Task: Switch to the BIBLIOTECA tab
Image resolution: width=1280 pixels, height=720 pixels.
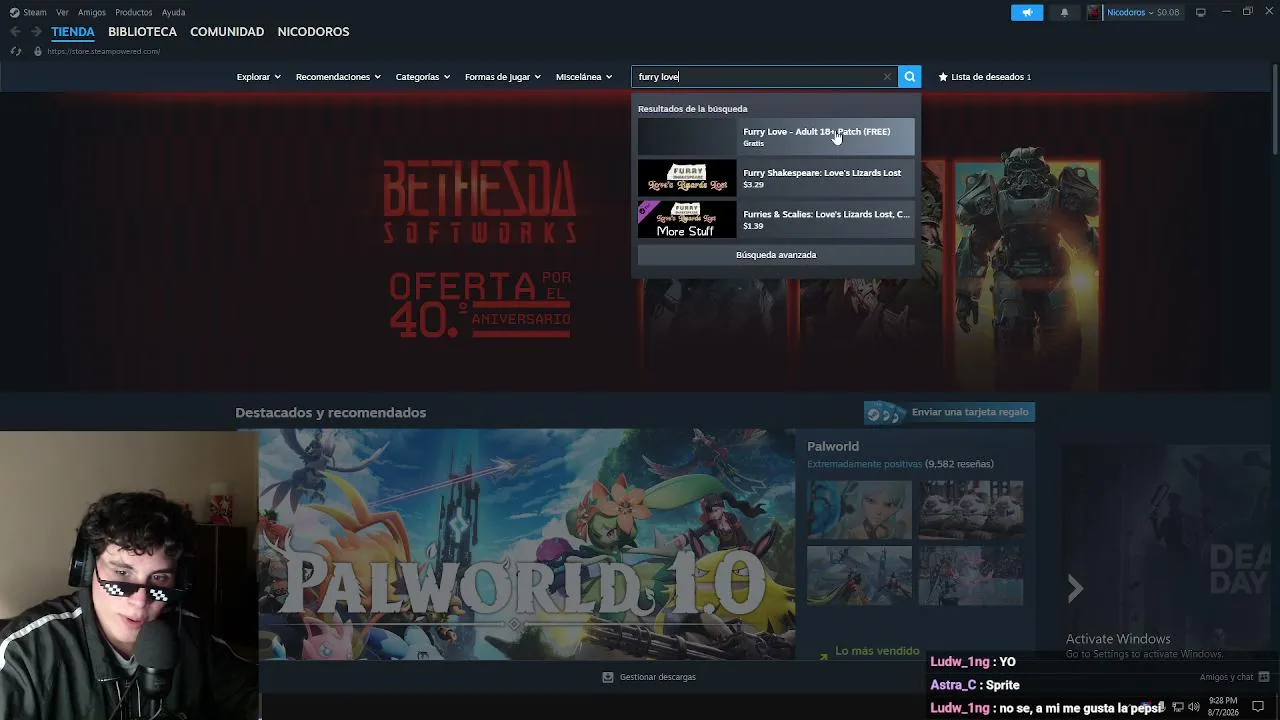Action: (142, 32)
